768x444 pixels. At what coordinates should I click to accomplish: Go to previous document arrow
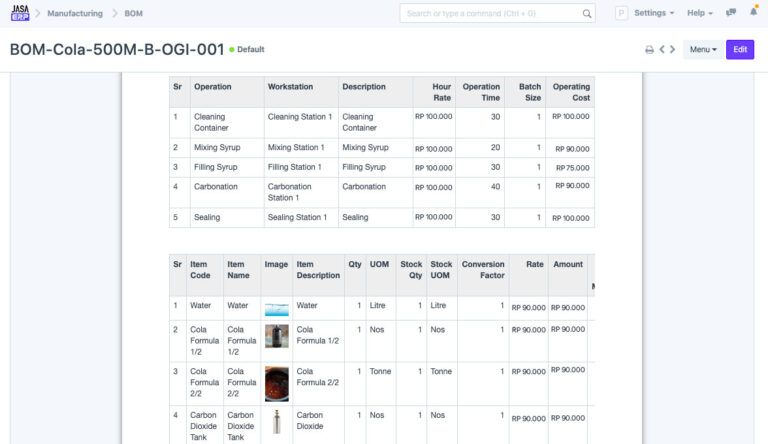(x=661, y=49)
